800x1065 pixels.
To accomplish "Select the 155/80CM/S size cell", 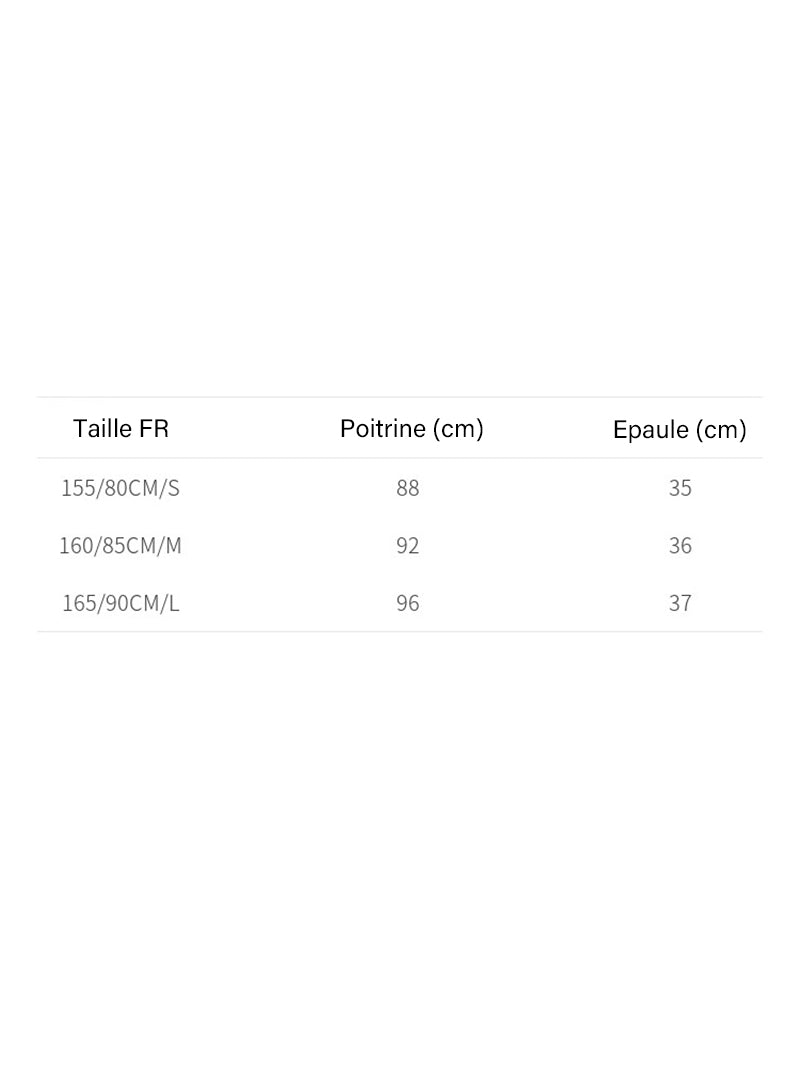I will [x=120, y=488].
